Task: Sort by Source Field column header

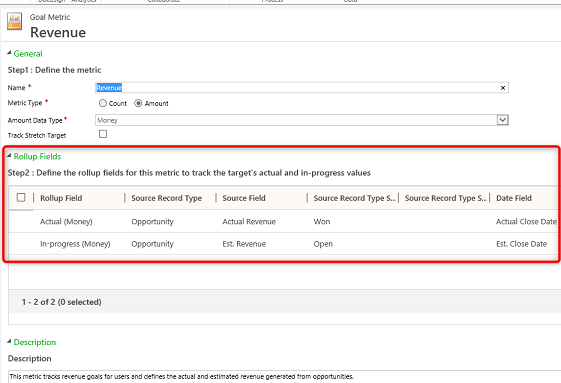Action: coord(244,198)
